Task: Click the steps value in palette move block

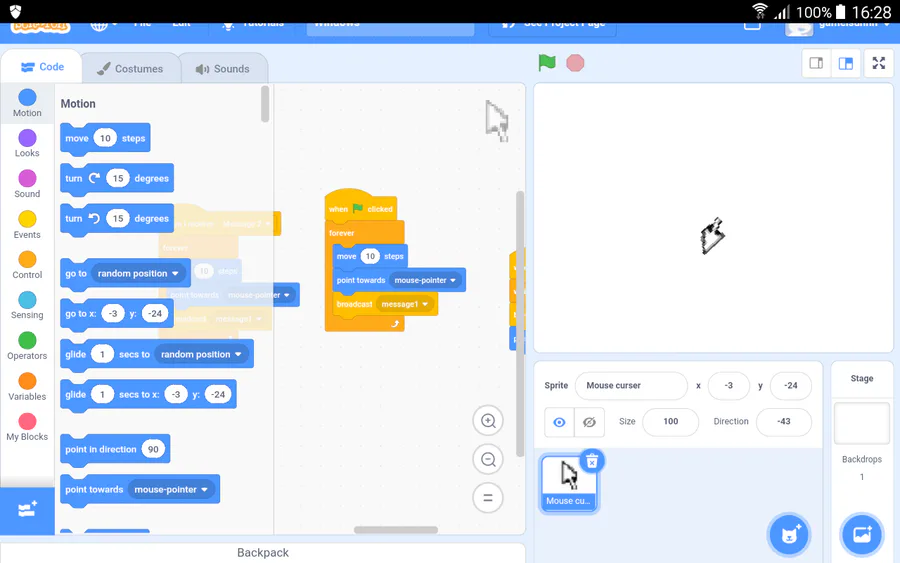Action: click(105, 138)
